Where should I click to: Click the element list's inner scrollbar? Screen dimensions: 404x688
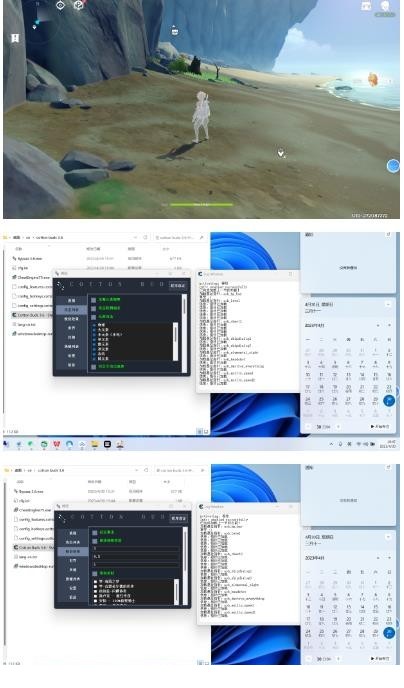click(175, 342)
